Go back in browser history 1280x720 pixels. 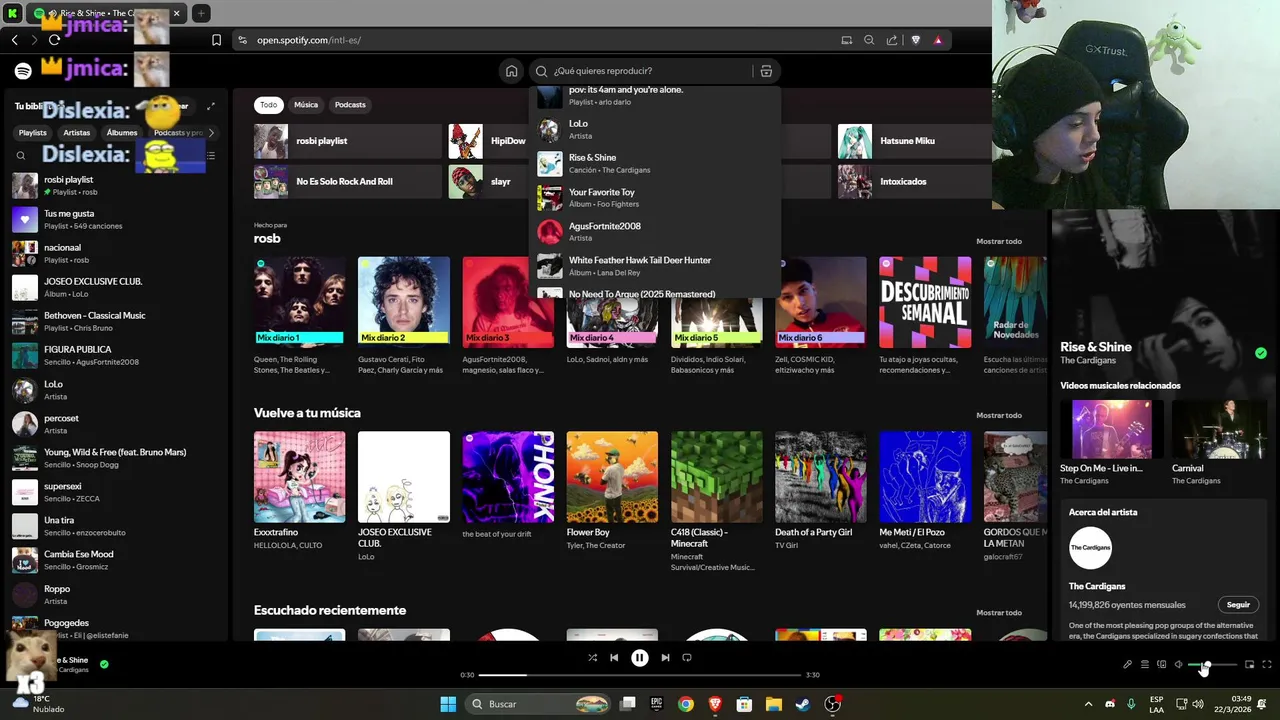(x=14, y=40)
